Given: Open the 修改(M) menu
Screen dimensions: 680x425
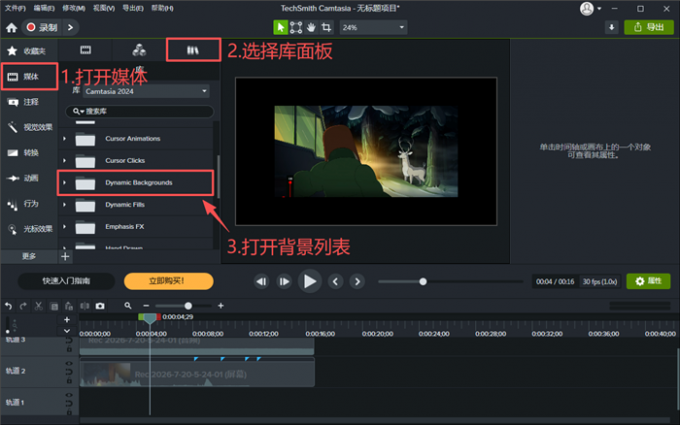Looking at the screenshot, I should [74, 8].
